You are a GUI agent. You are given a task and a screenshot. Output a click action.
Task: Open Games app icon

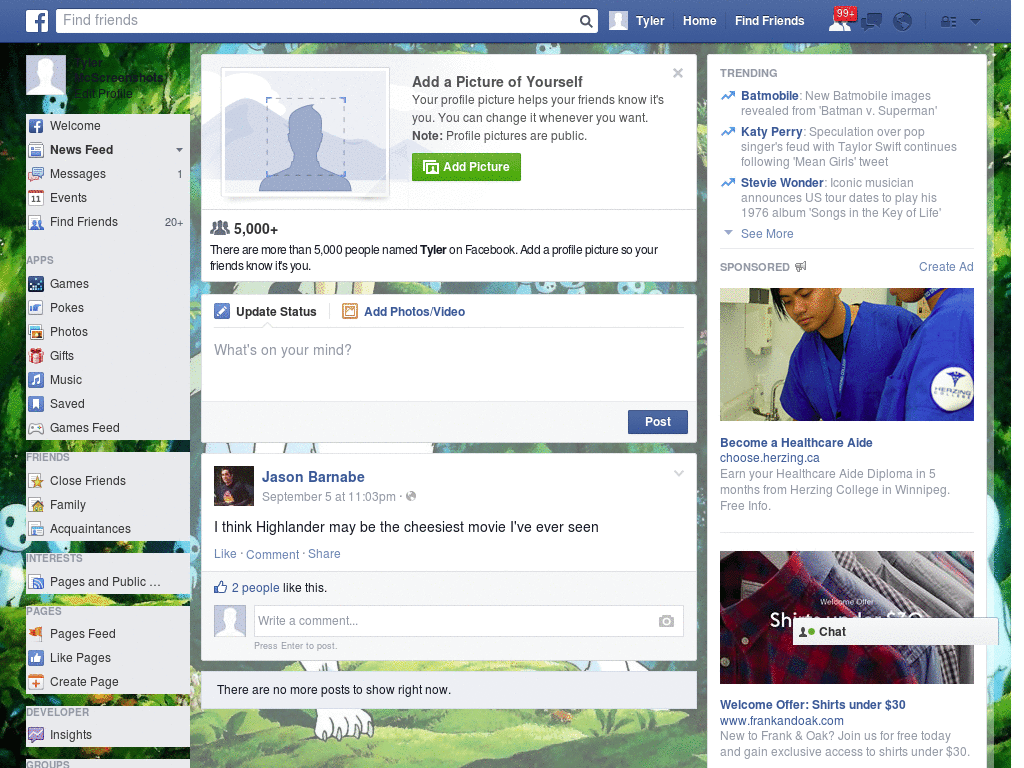36,284
